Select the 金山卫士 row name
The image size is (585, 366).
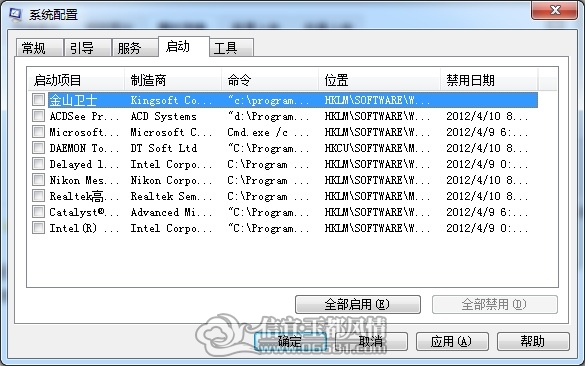[x=73, y=100]
